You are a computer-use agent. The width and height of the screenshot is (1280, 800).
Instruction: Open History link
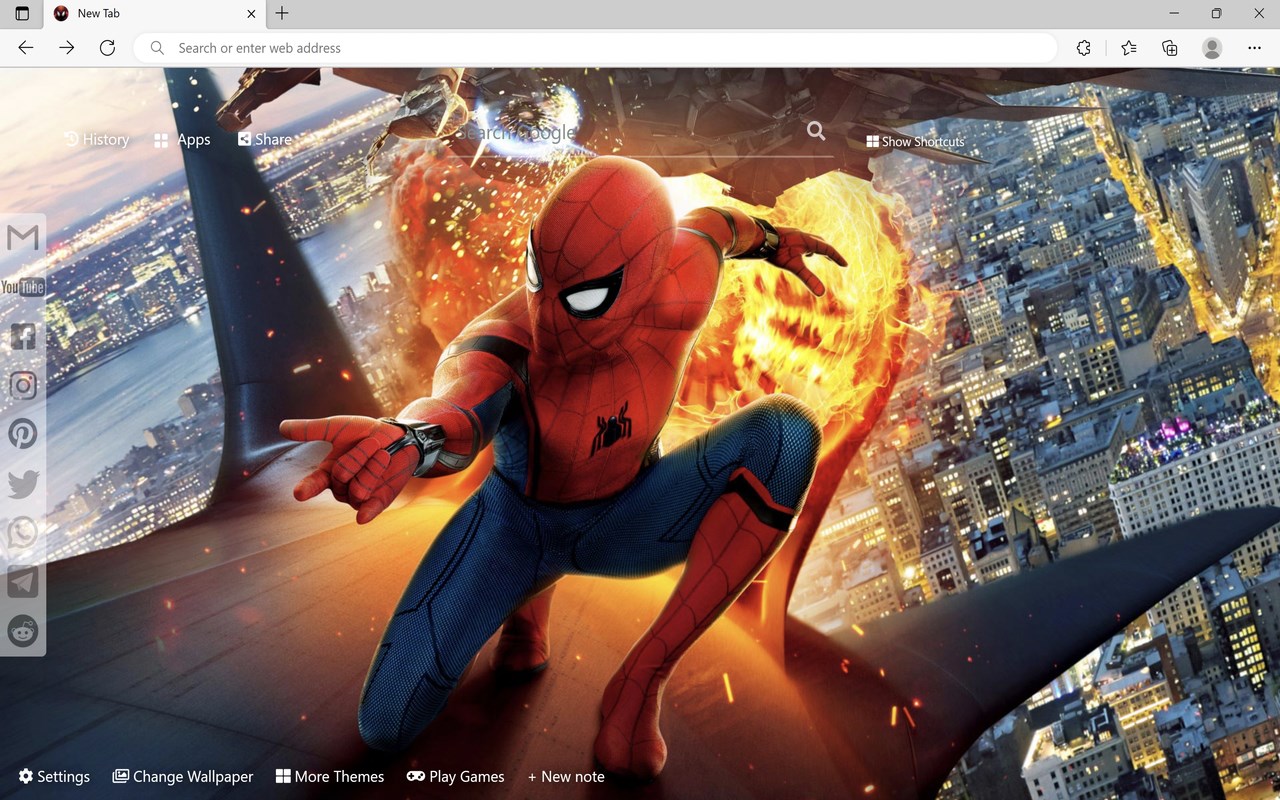(x=97, y=139)
